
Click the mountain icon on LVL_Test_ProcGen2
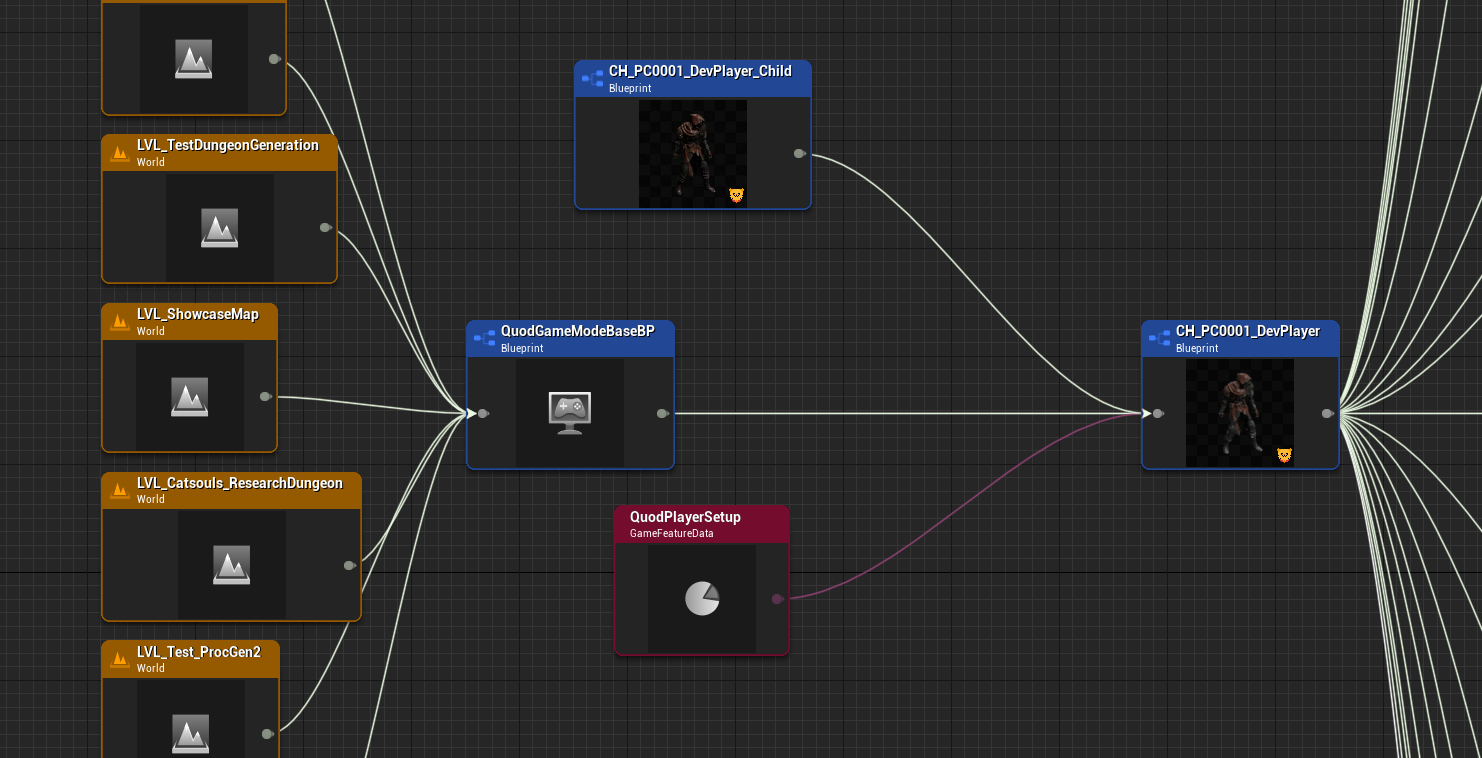tap(190, 732)
